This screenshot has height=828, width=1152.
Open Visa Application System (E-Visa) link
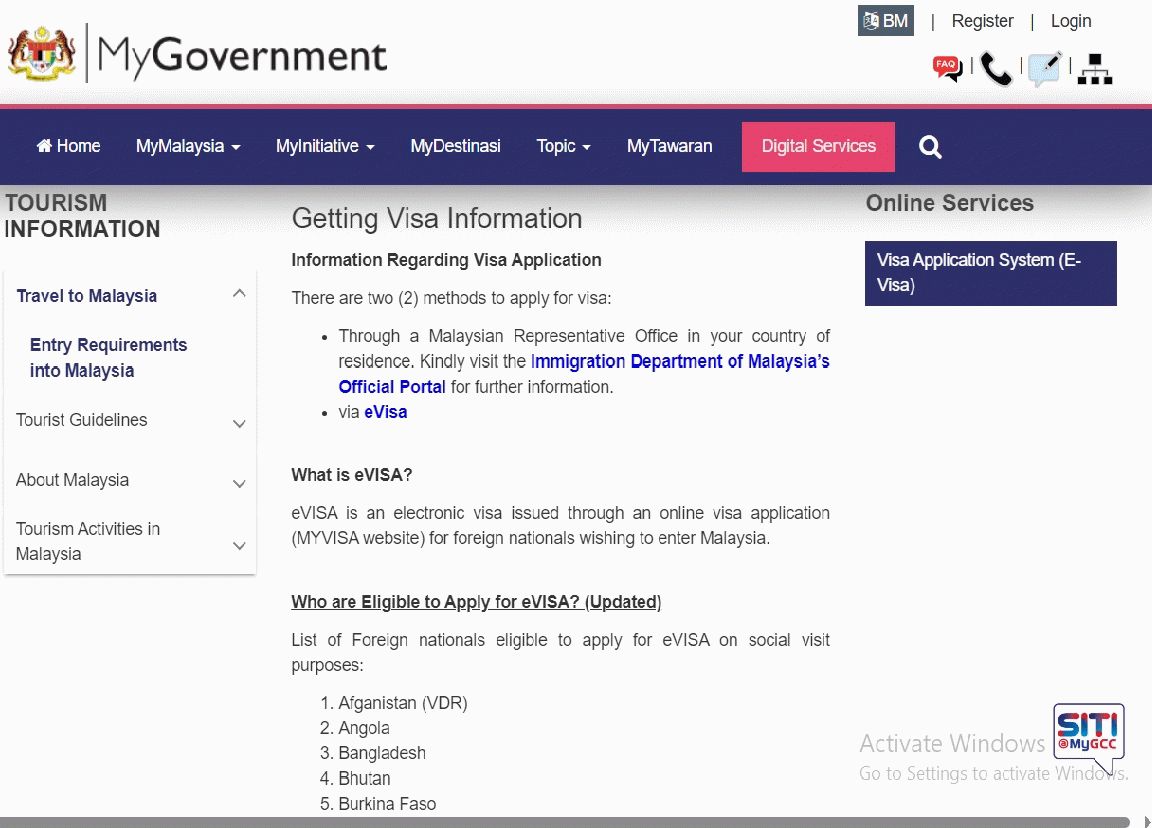click(x=990, y=273)
